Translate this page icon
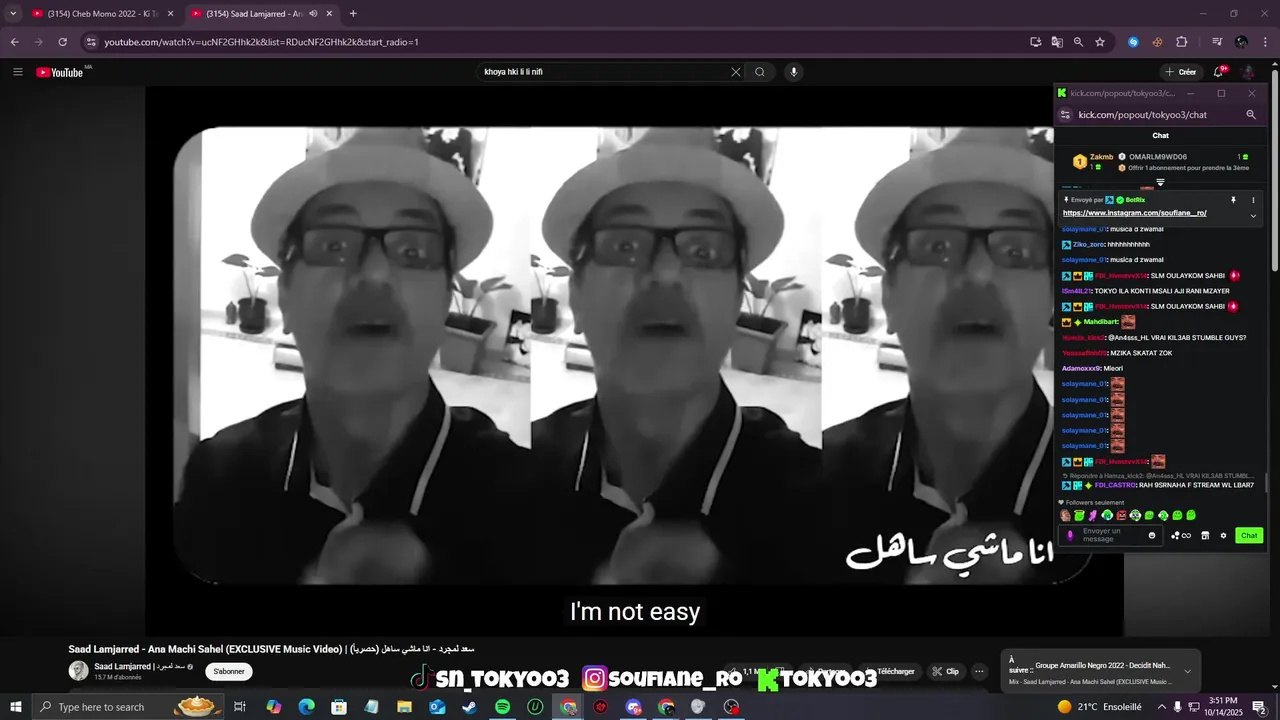 [x=1057, y=42]
